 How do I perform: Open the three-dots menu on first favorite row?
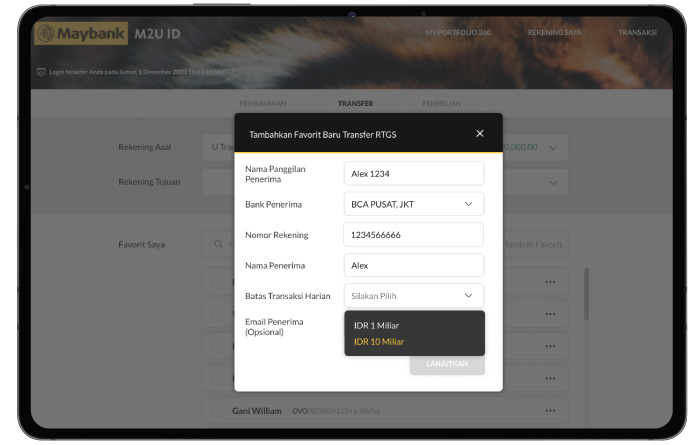coord(550,282)
